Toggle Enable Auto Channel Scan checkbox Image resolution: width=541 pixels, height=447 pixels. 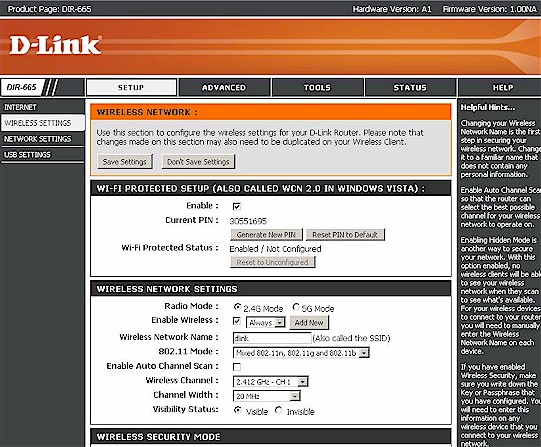point(237,367)
